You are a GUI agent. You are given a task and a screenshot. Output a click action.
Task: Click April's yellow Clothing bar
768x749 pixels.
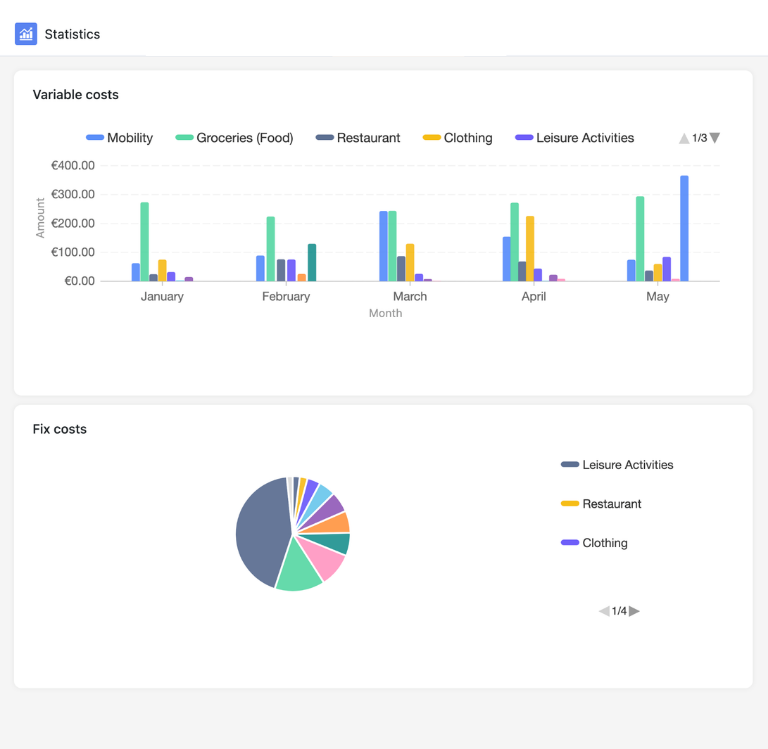pyautogui.click(x=530, y=248)
